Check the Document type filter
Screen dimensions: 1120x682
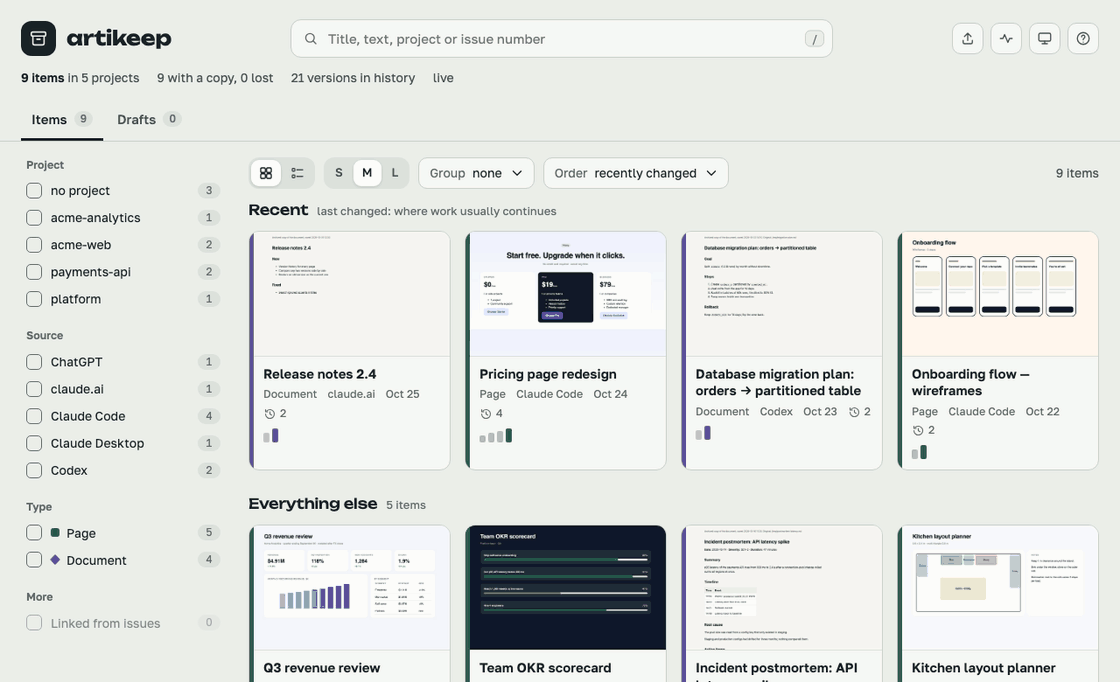[34, 560]
